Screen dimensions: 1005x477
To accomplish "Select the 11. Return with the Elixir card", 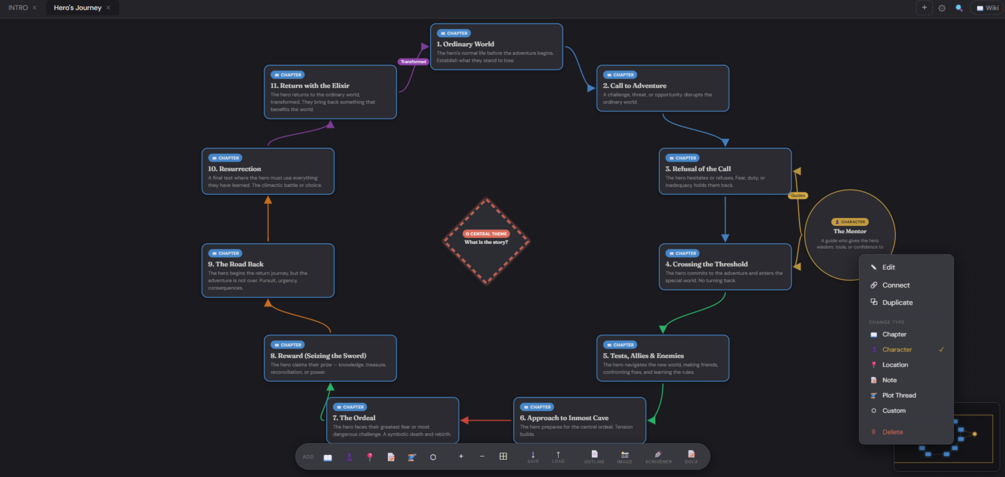I will [x=331, y=92].
